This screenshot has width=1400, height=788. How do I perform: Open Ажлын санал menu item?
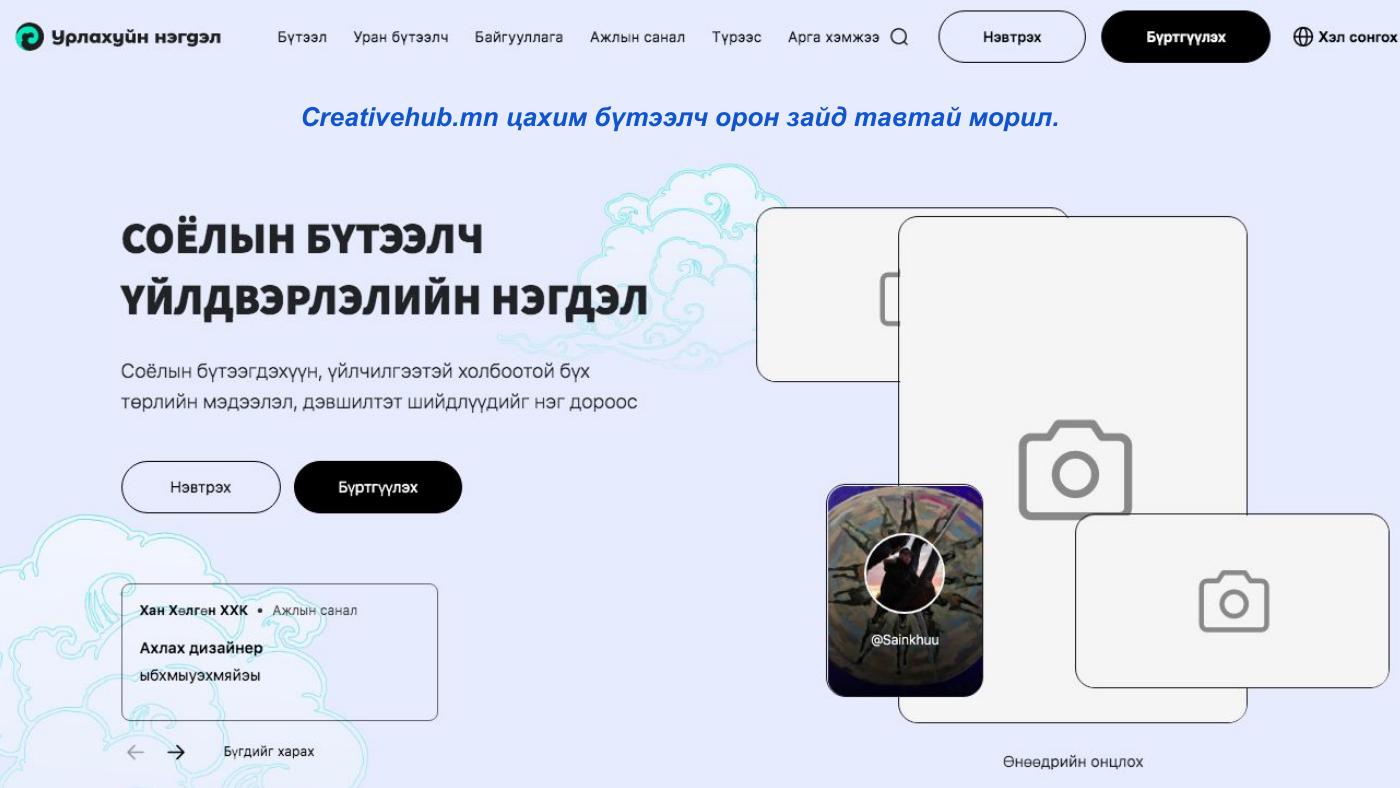[x=637, y=37]
